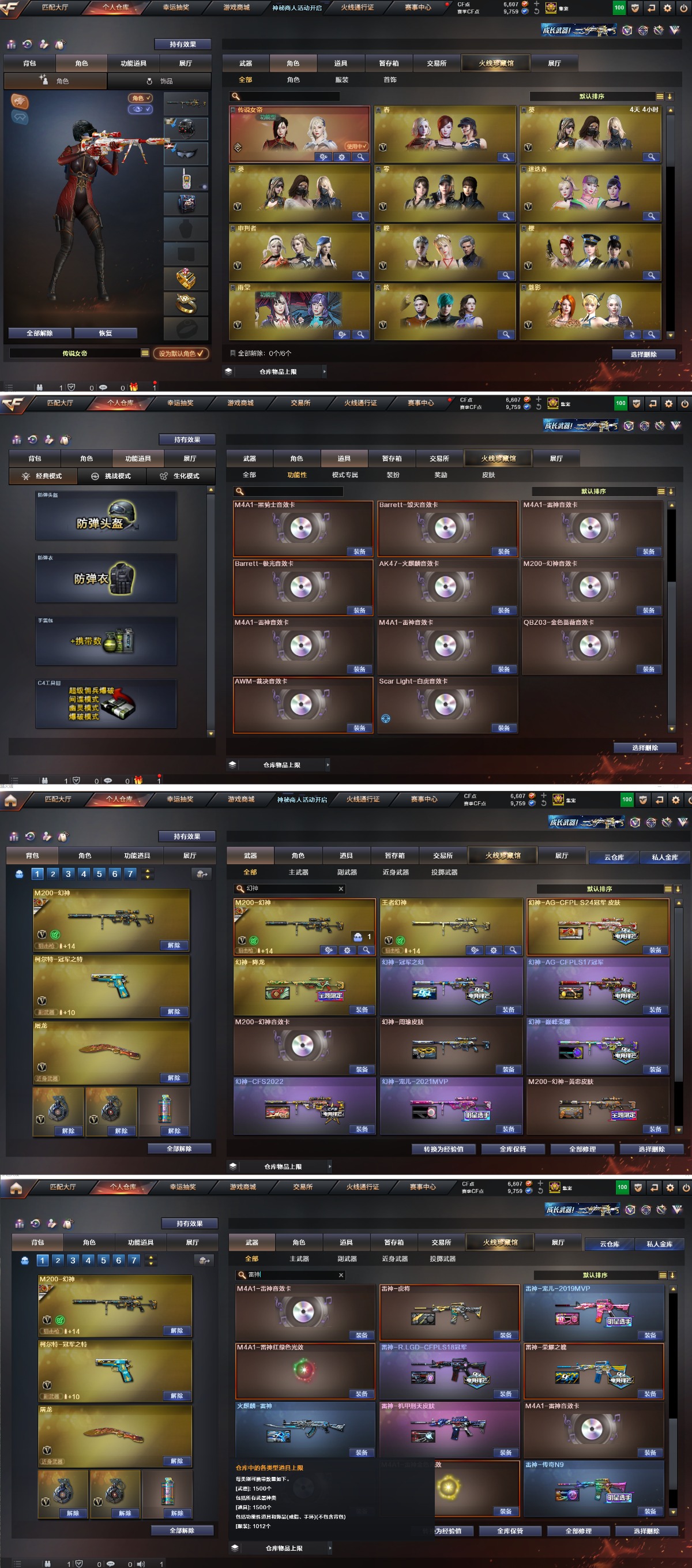Toggle the eye visibility switch above character preview
This screenshot has width=692, height=1568.
click(141, 110)
